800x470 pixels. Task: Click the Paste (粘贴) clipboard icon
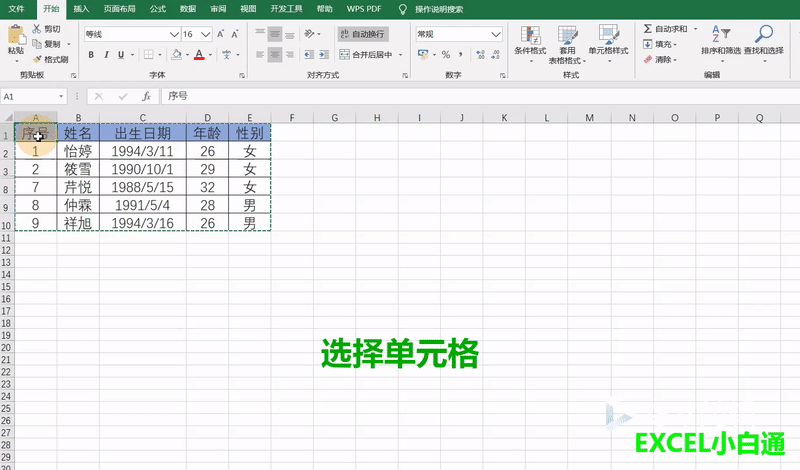pyautogui.click(x=16, y=35)
